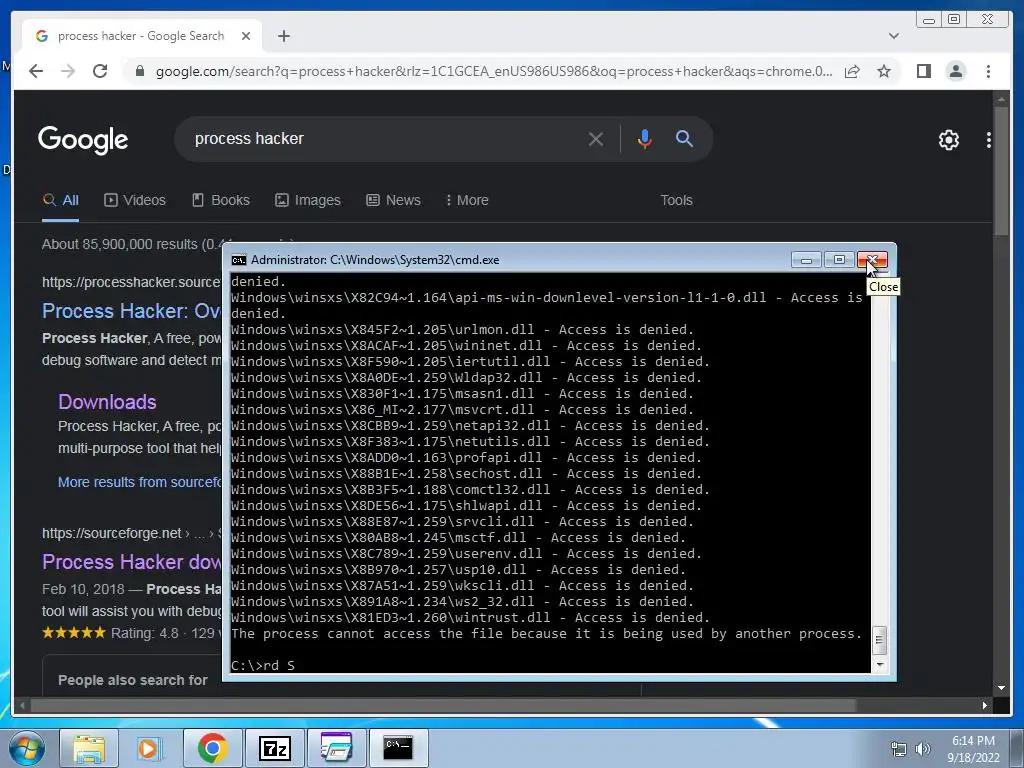Close the Administrator cmd.exe window
Screen dimensions: 1024x768
[x=872, y=260]
